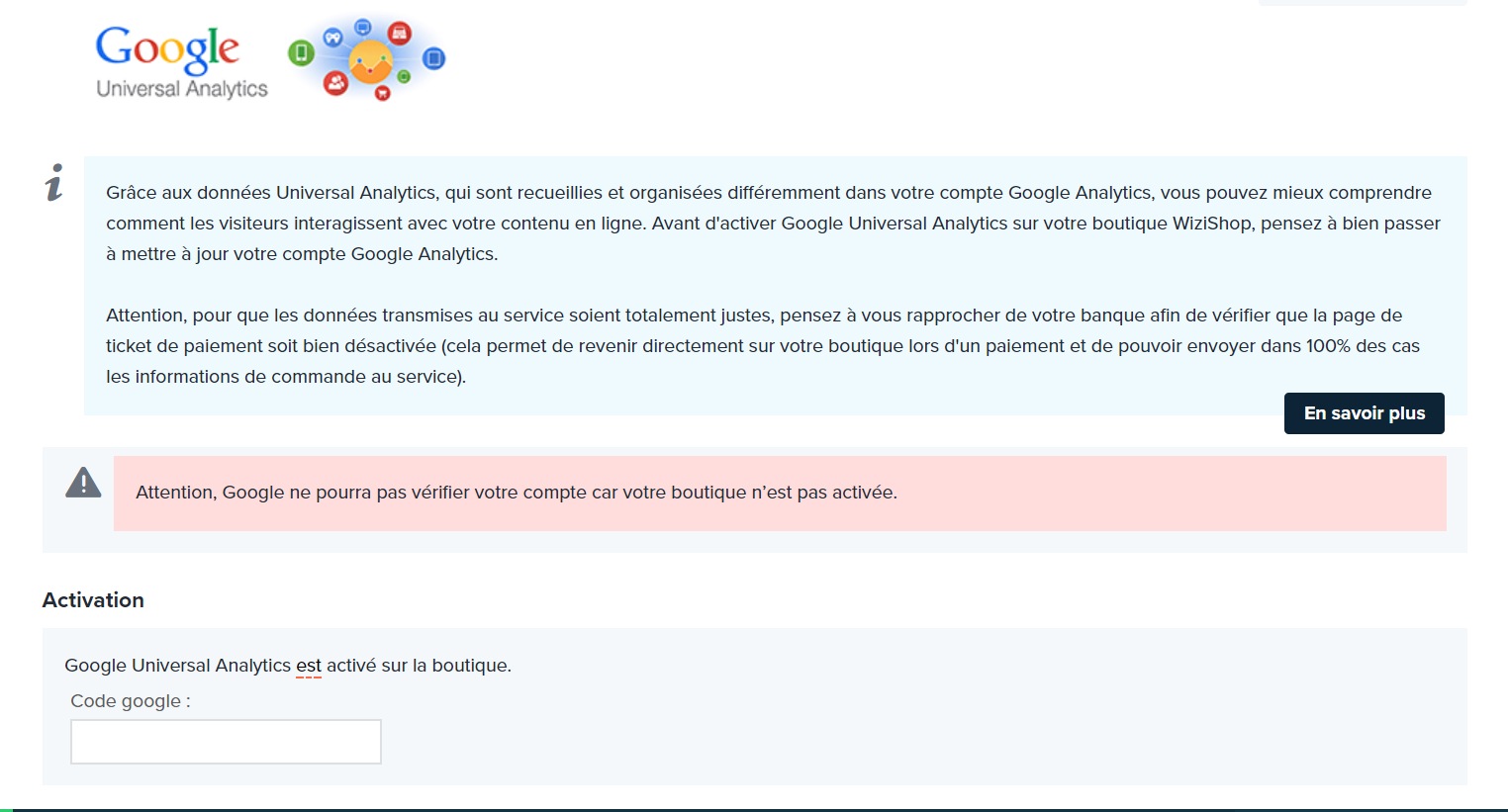Click the blue game controller icon

[333, 38]
